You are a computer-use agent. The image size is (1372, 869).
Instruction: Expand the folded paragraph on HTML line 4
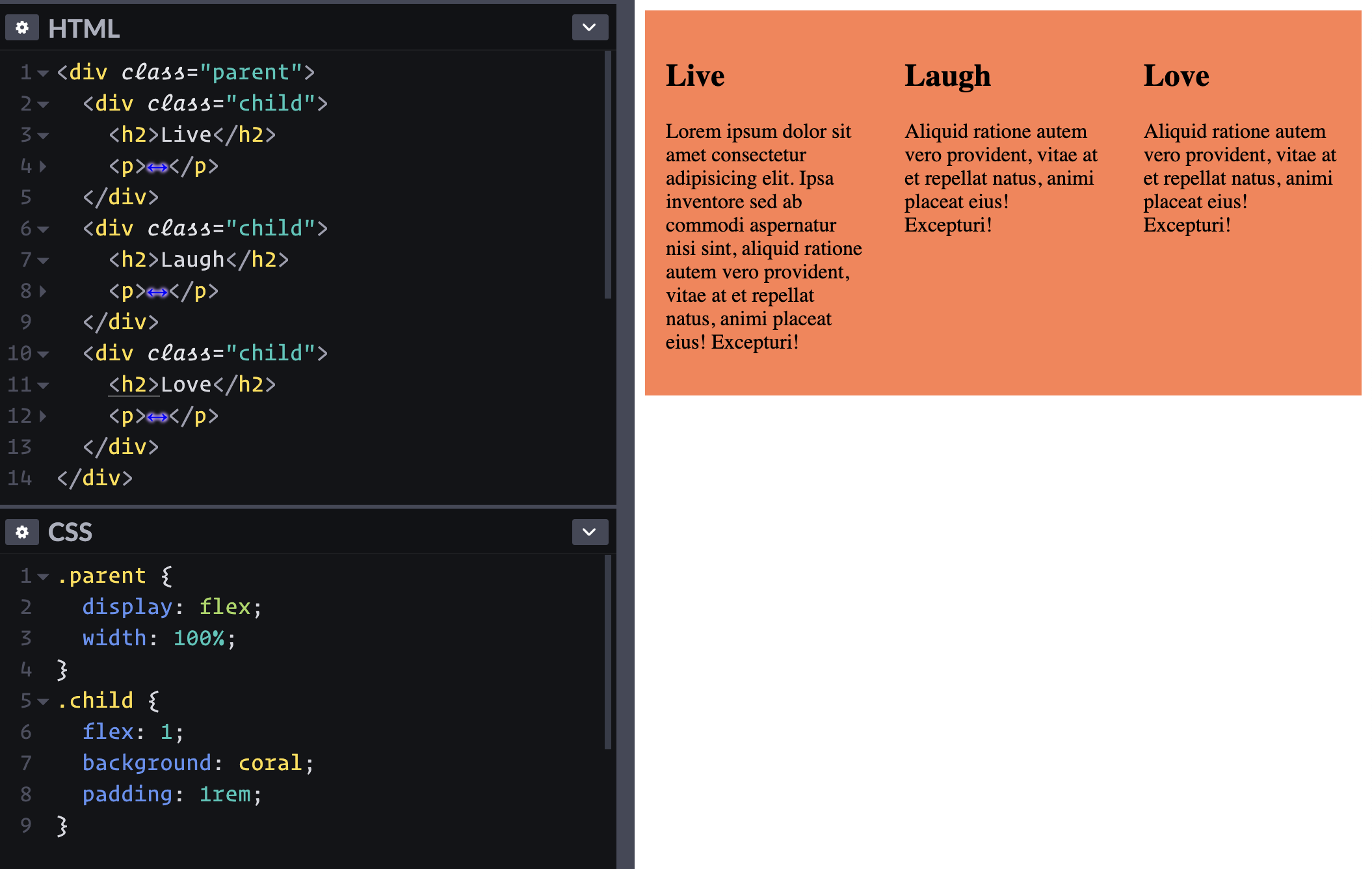pyautogui.click(x=43, y=167)
